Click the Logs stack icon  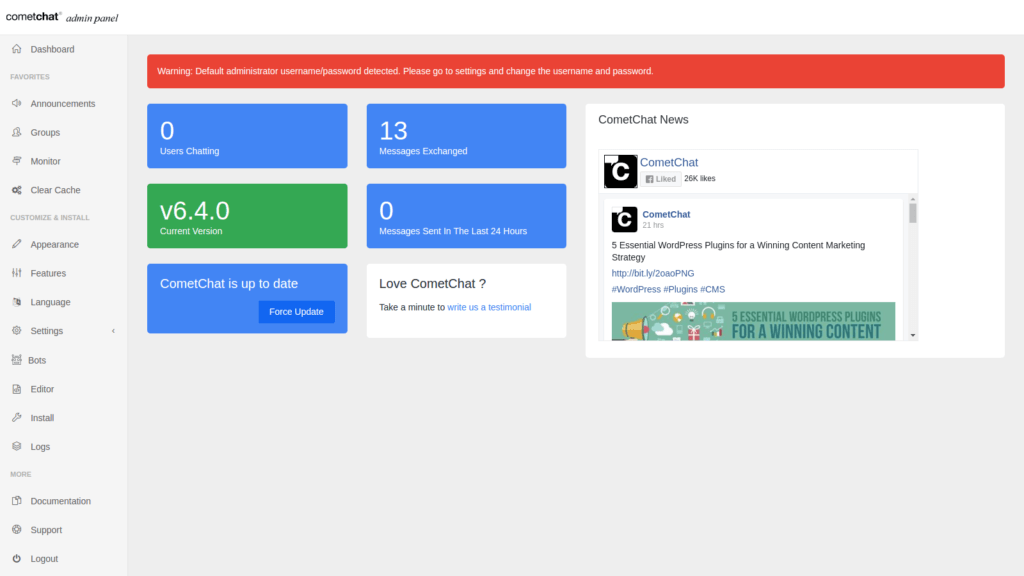coord(16,446)
